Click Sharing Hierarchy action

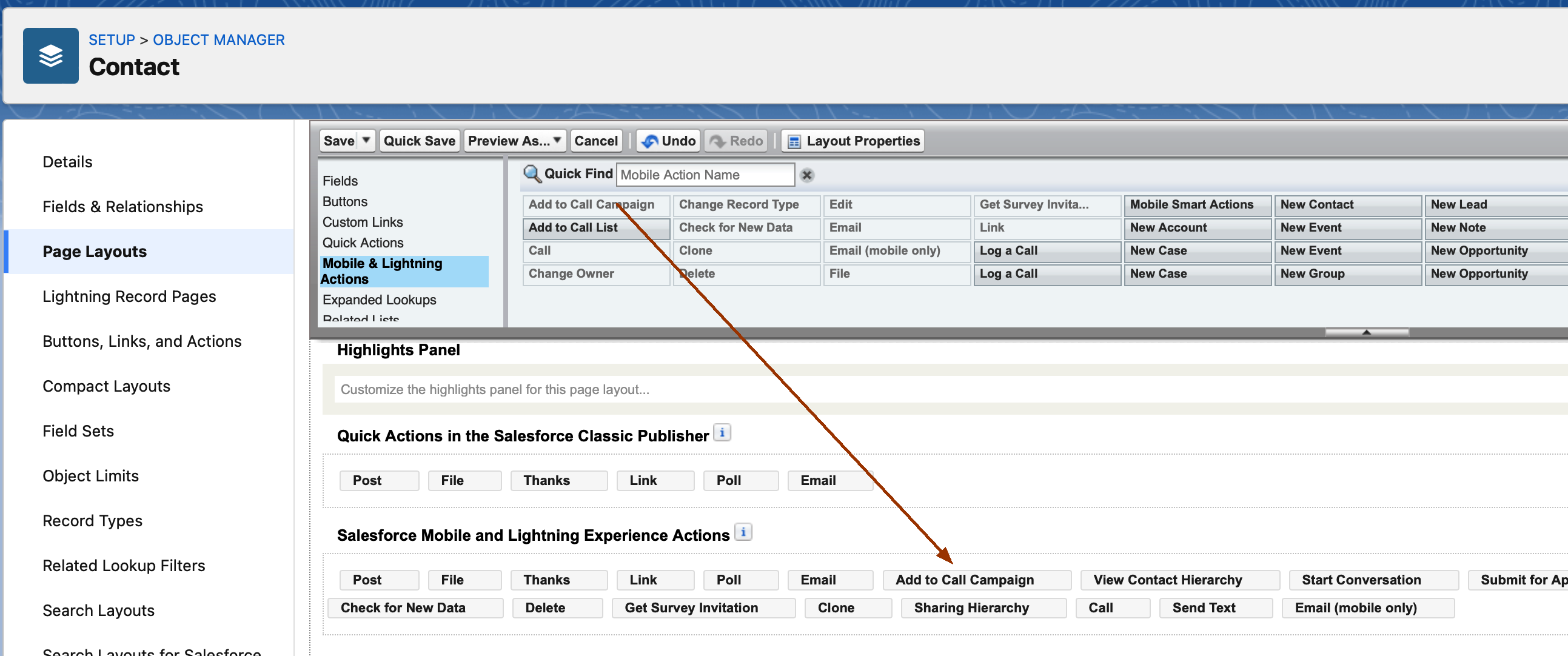tap(983, 609)
